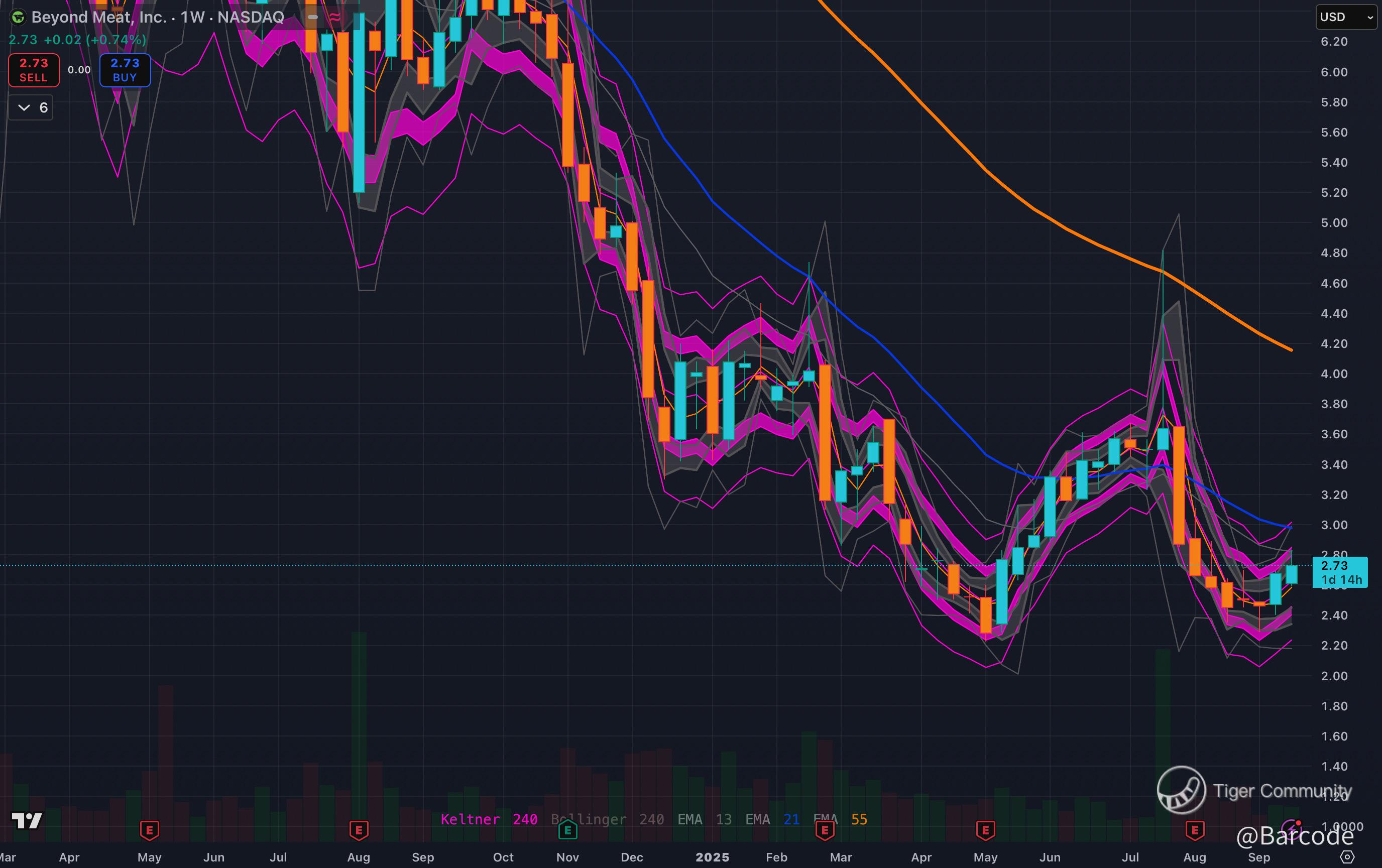Click the TradingView logo icon
The width and height of the screenshot is (1382, 868).
27,821
